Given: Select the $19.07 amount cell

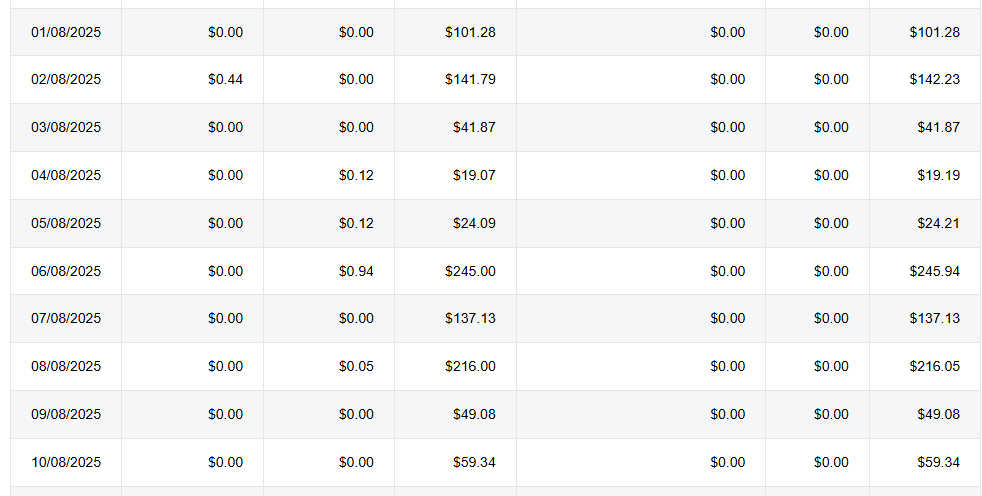Looking at the screenshot, I should point(474,175).
